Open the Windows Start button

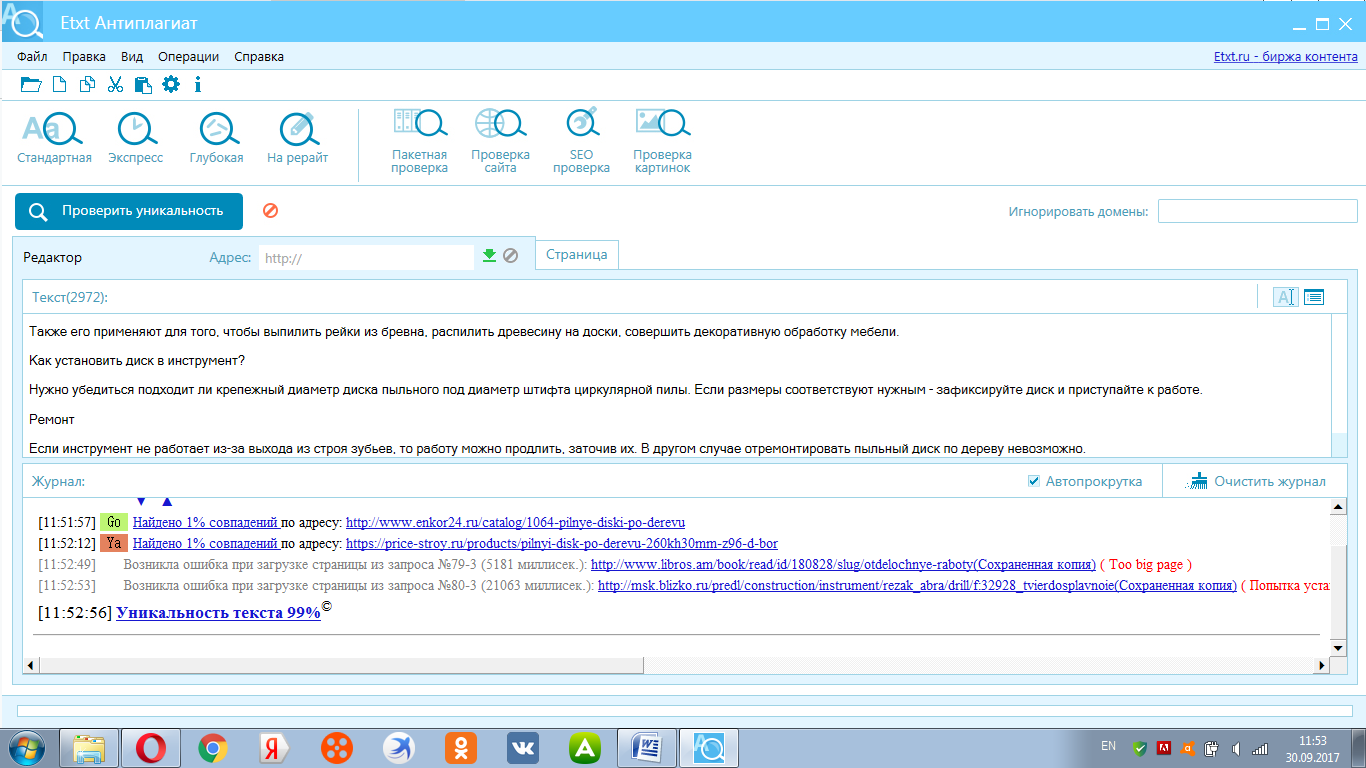point(26,747)
